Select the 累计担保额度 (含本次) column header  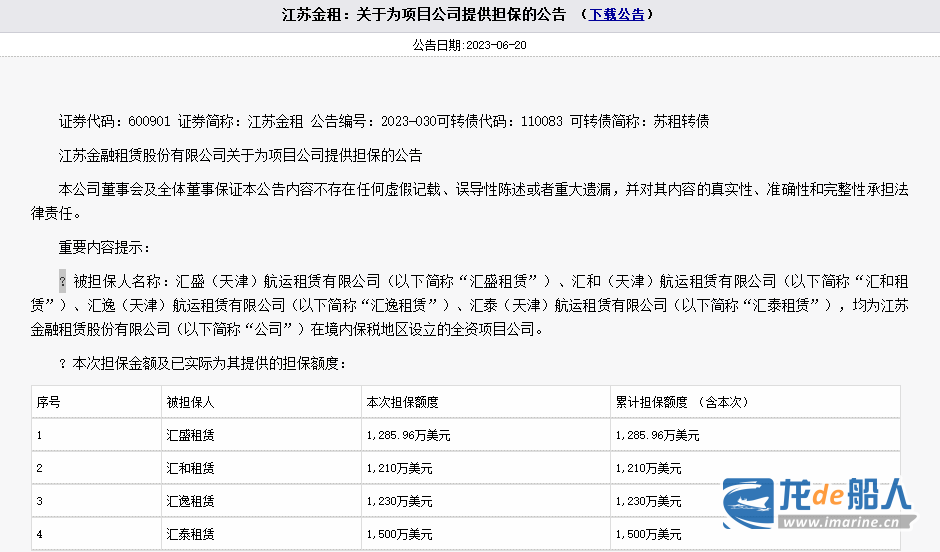(x=682, y=402)
